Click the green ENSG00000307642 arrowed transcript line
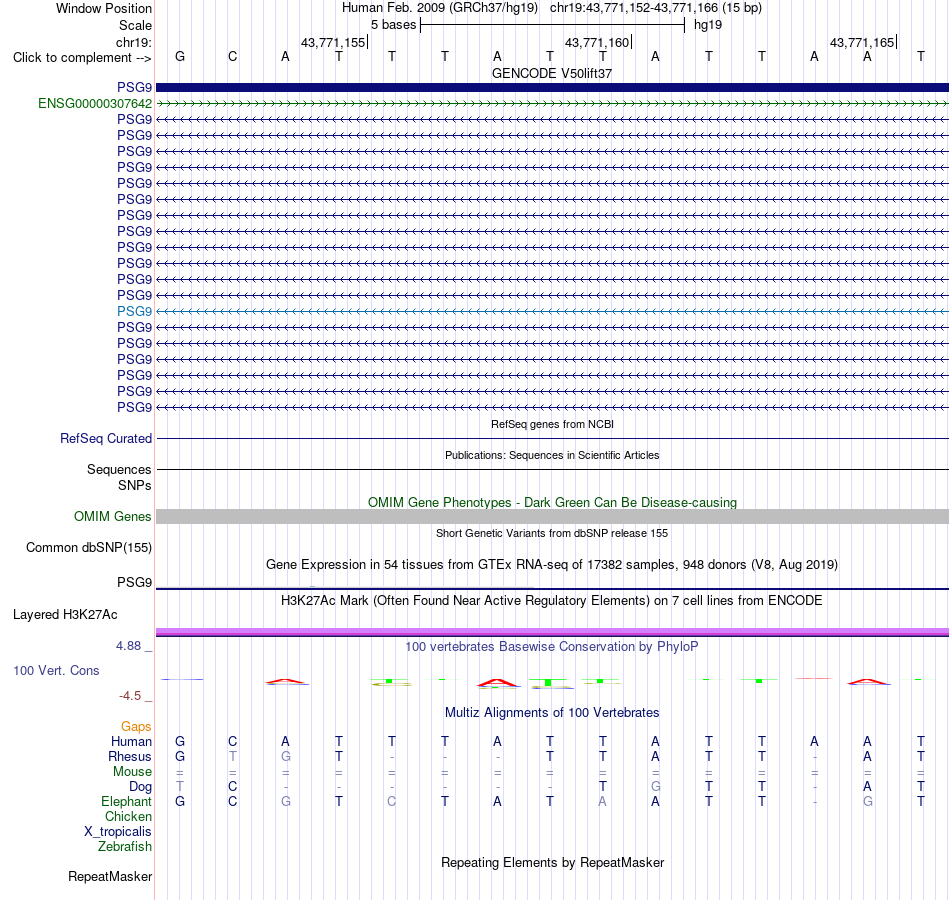The image size is (950, 900). pos(552,104)
